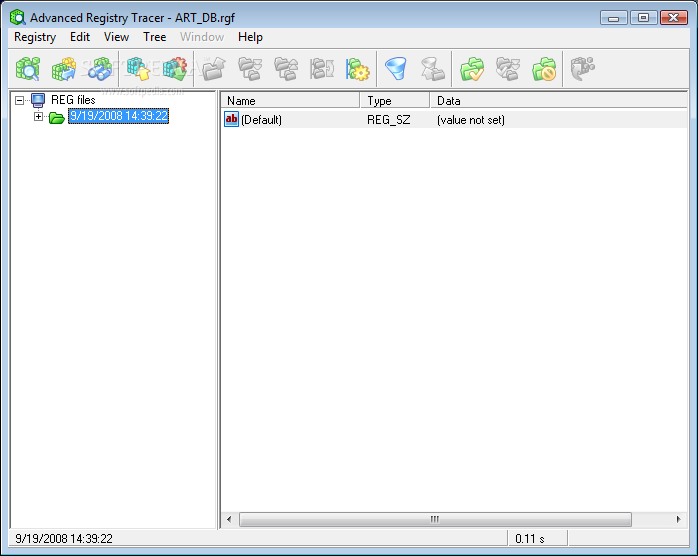This screenshot has height=556, width=698.
Task: Click the cyan cubes with yellow arrow icon
Action: click(x=138, y=69)
